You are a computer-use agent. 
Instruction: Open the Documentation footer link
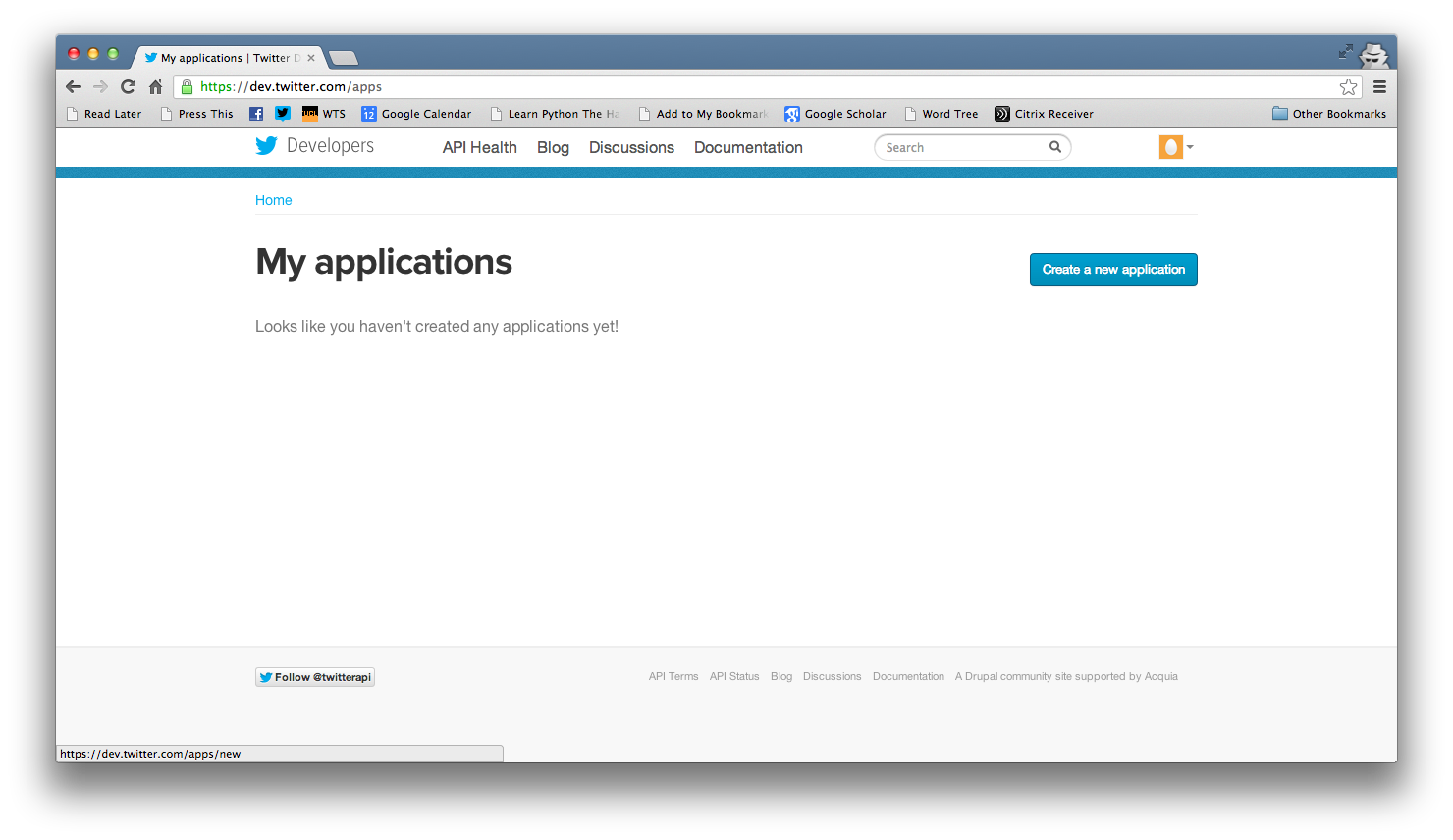(908, 676)
